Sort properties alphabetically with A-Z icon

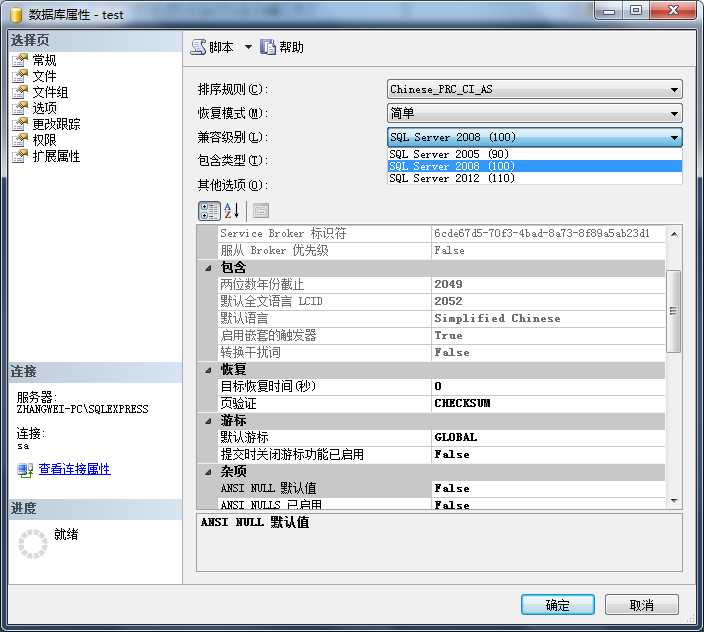pos(232,211)
